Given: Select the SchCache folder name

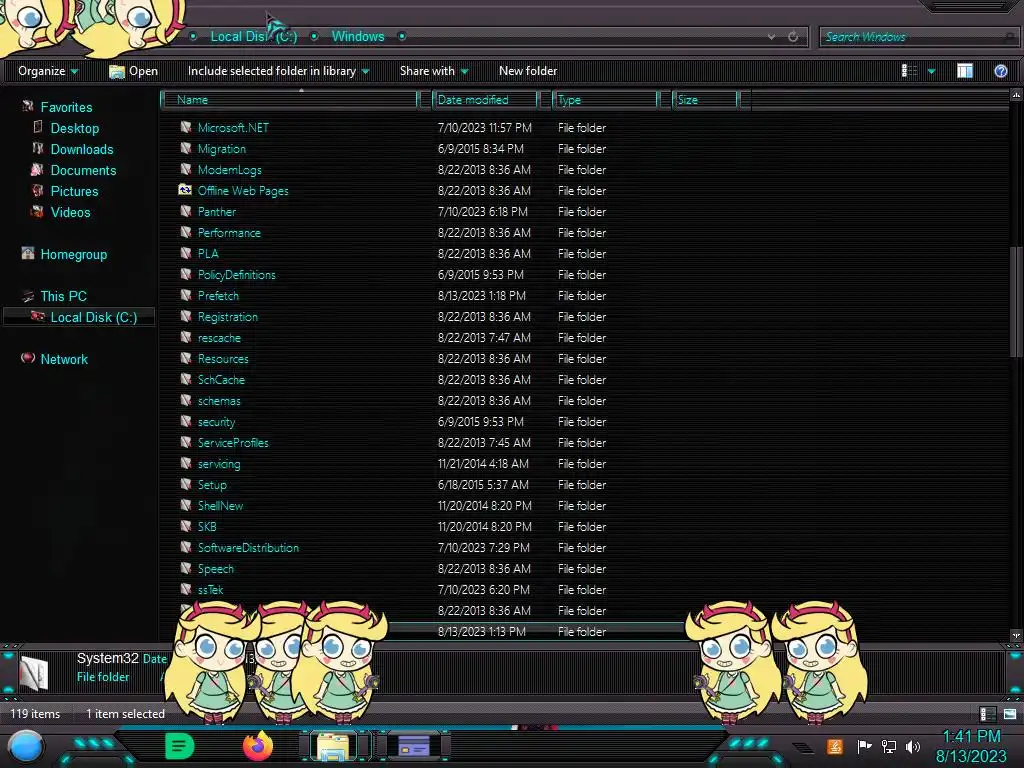Looking at the screenshot, I should [221, 379].
